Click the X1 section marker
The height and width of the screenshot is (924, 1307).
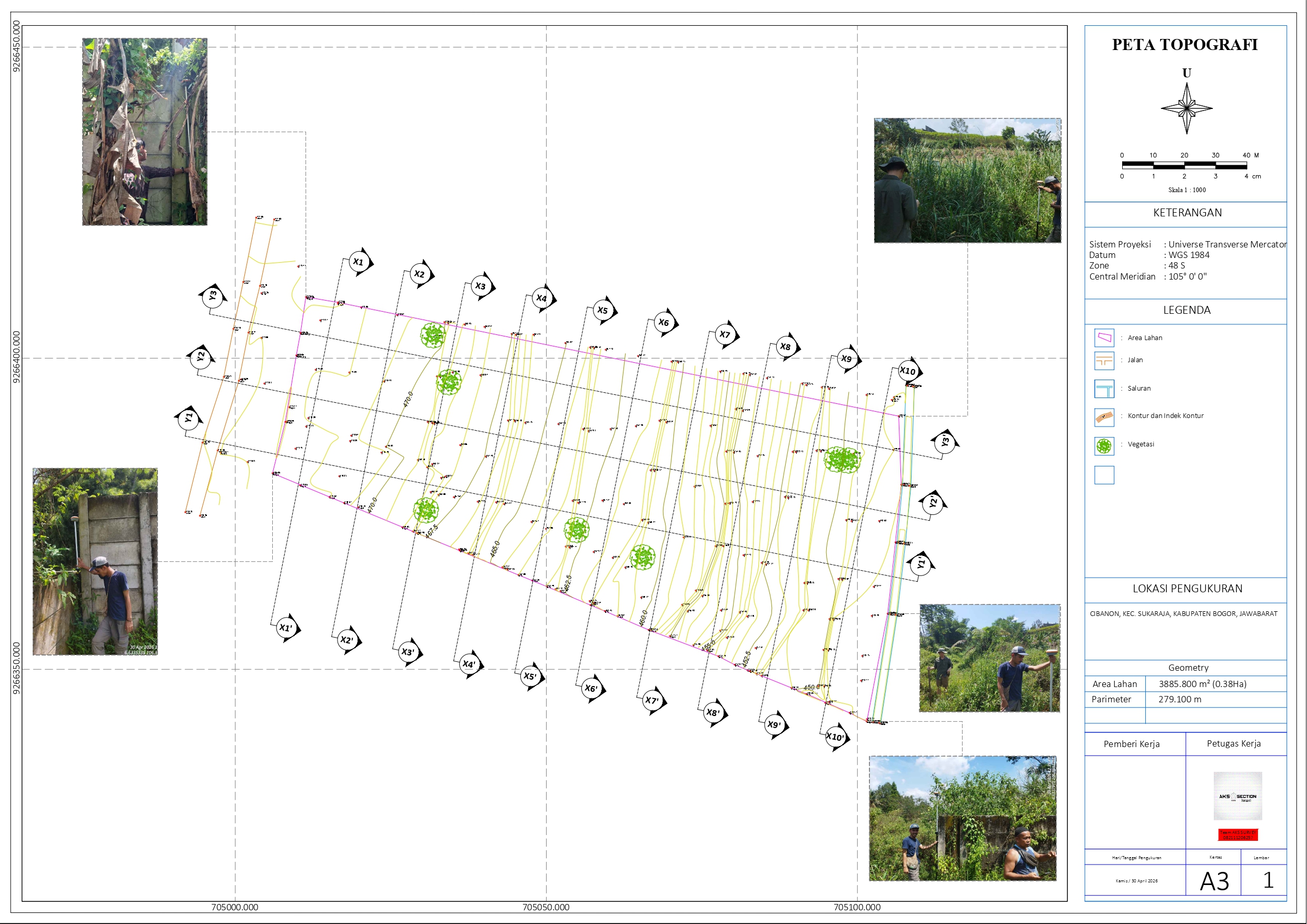[x=359, y=262]
